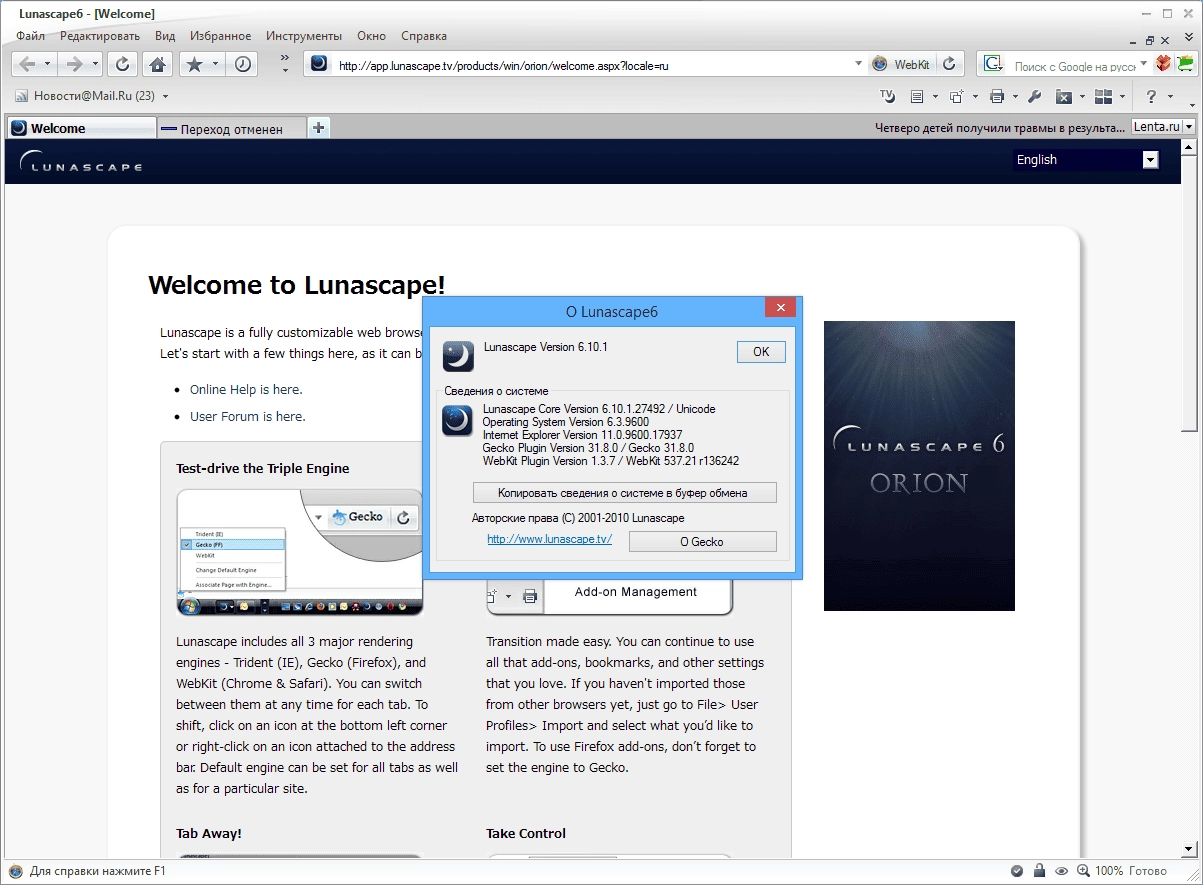Switch to the Переход отменен tab

(232, 128)
